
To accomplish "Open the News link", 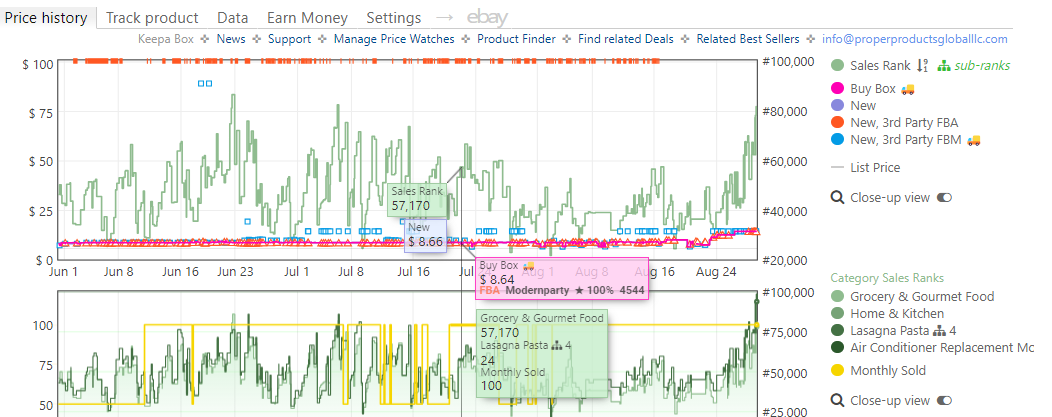I will [231, 39].
